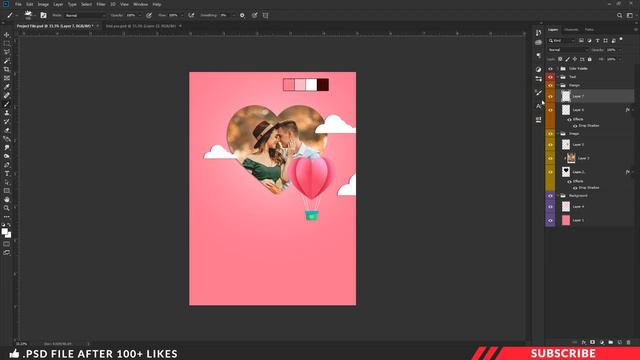Image resolution: width=640 pixels, height=360 pixels.
Task: Hide the Text group
Action: [x=550, y=77]
